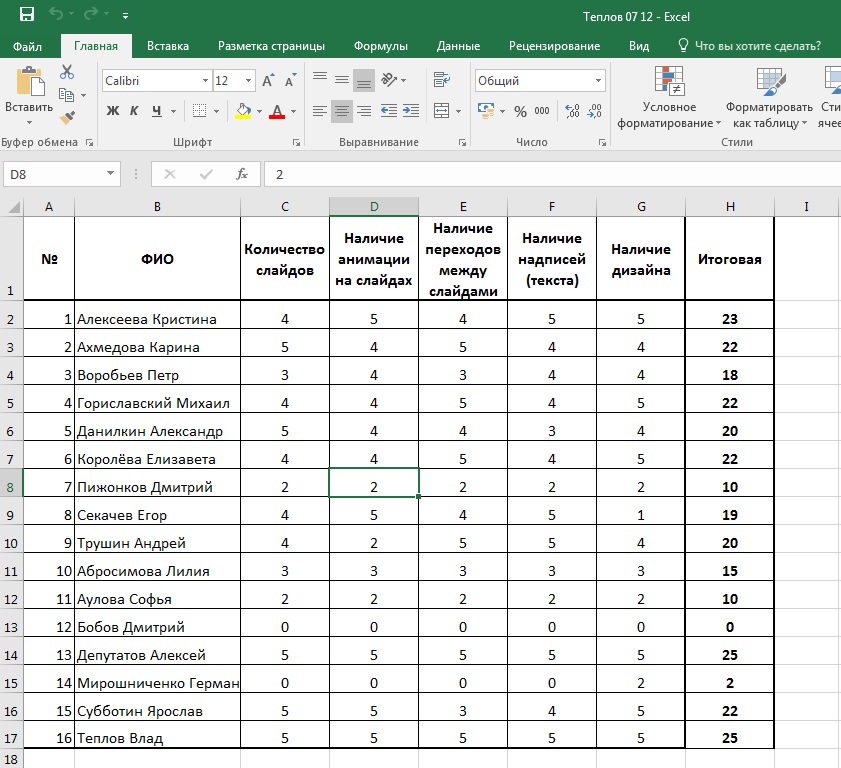Align cell content to vertical middle
This screenshot has height=768, width=841.
[342, 79]
